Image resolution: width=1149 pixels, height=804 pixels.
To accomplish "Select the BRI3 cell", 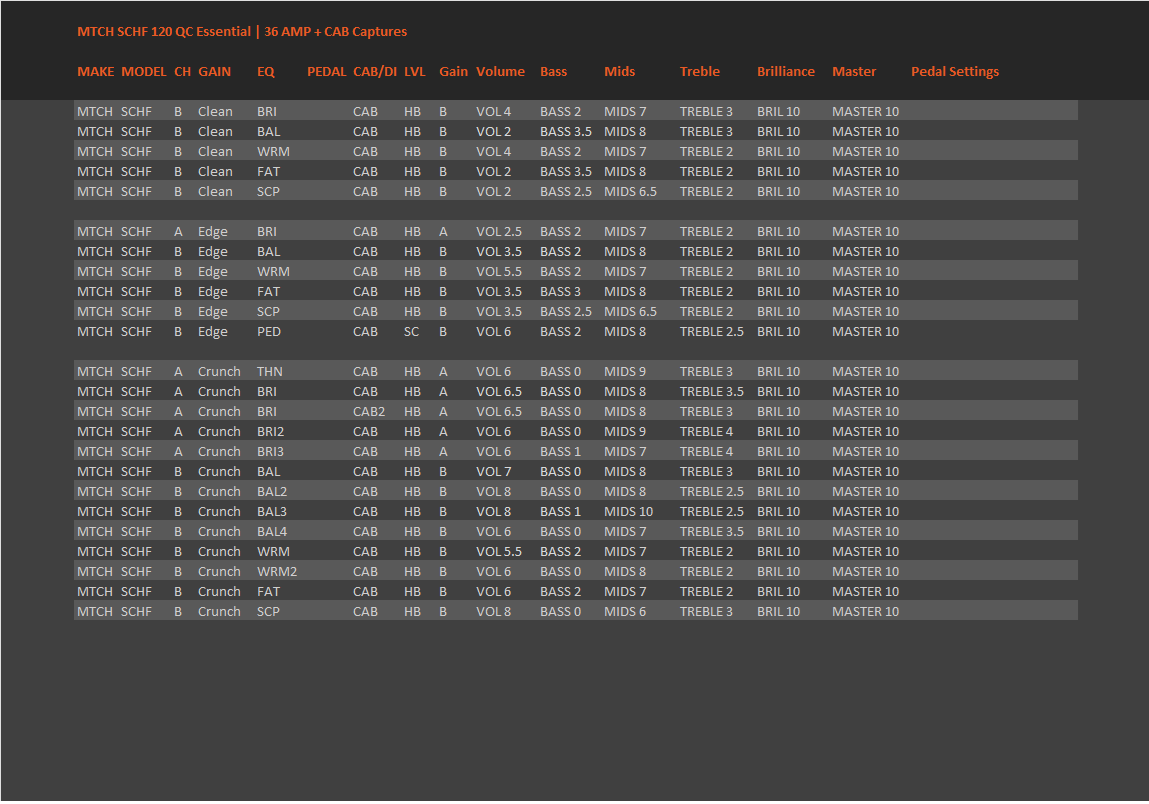I will tap(270, 451).
